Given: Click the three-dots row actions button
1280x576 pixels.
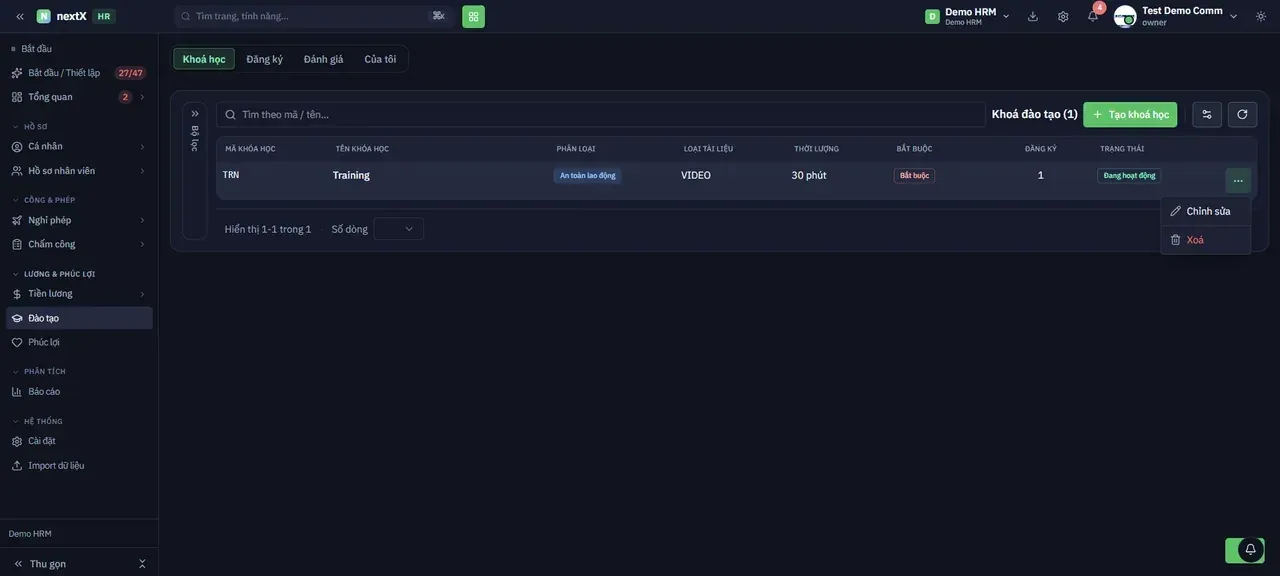Looking at the screenshot, I should coord(1238,180).
